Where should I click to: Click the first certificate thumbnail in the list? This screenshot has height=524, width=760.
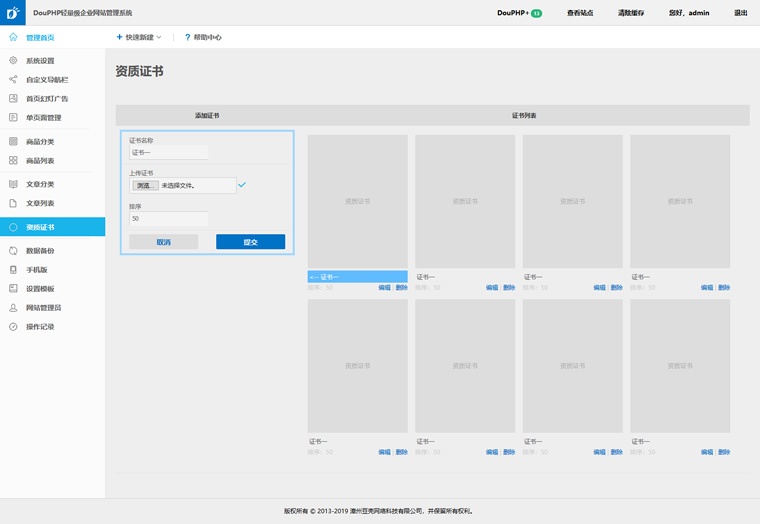tap(357, 201)
